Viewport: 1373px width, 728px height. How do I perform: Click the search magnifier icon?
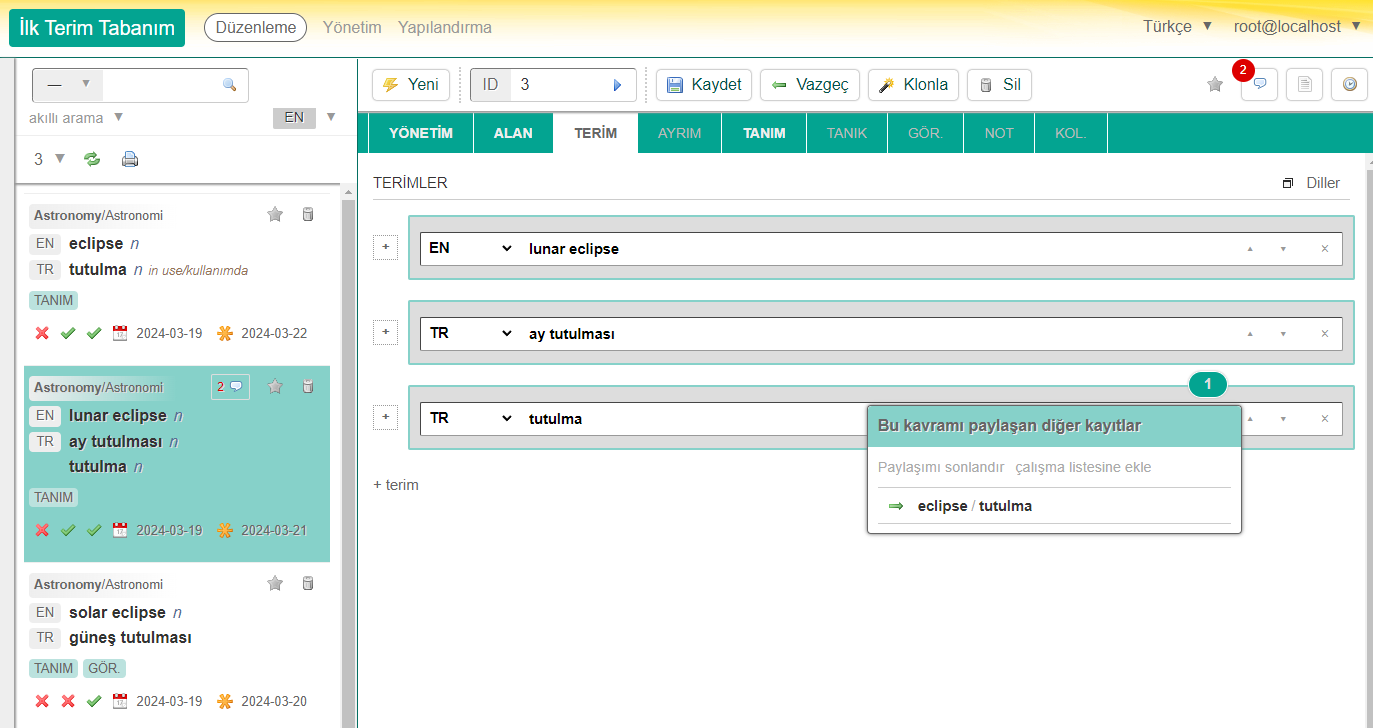[229, 85]
